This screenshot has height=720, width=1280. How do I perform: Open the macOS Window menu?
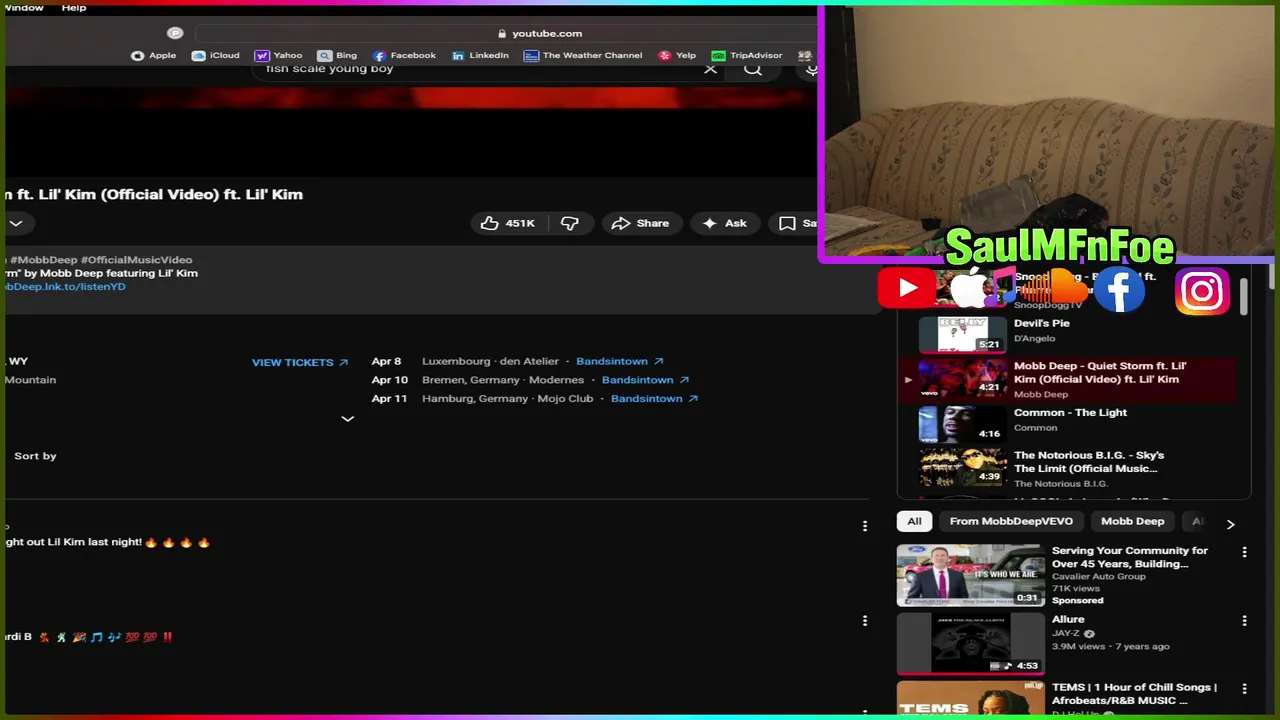23,7
